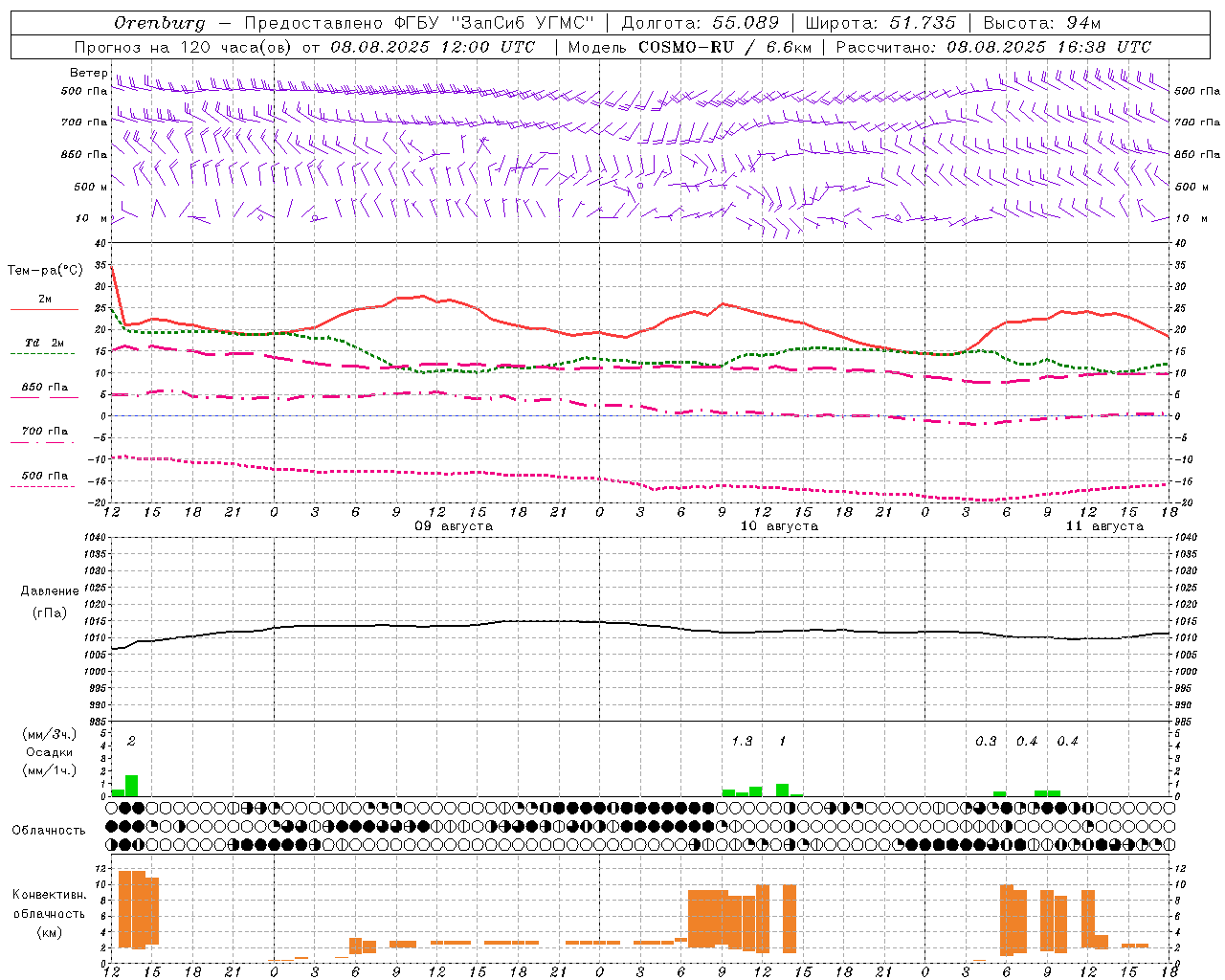Click the 'Ветер' wind panel heading
The height and width of the screenshot is (980, 1225).
point(88,73)
